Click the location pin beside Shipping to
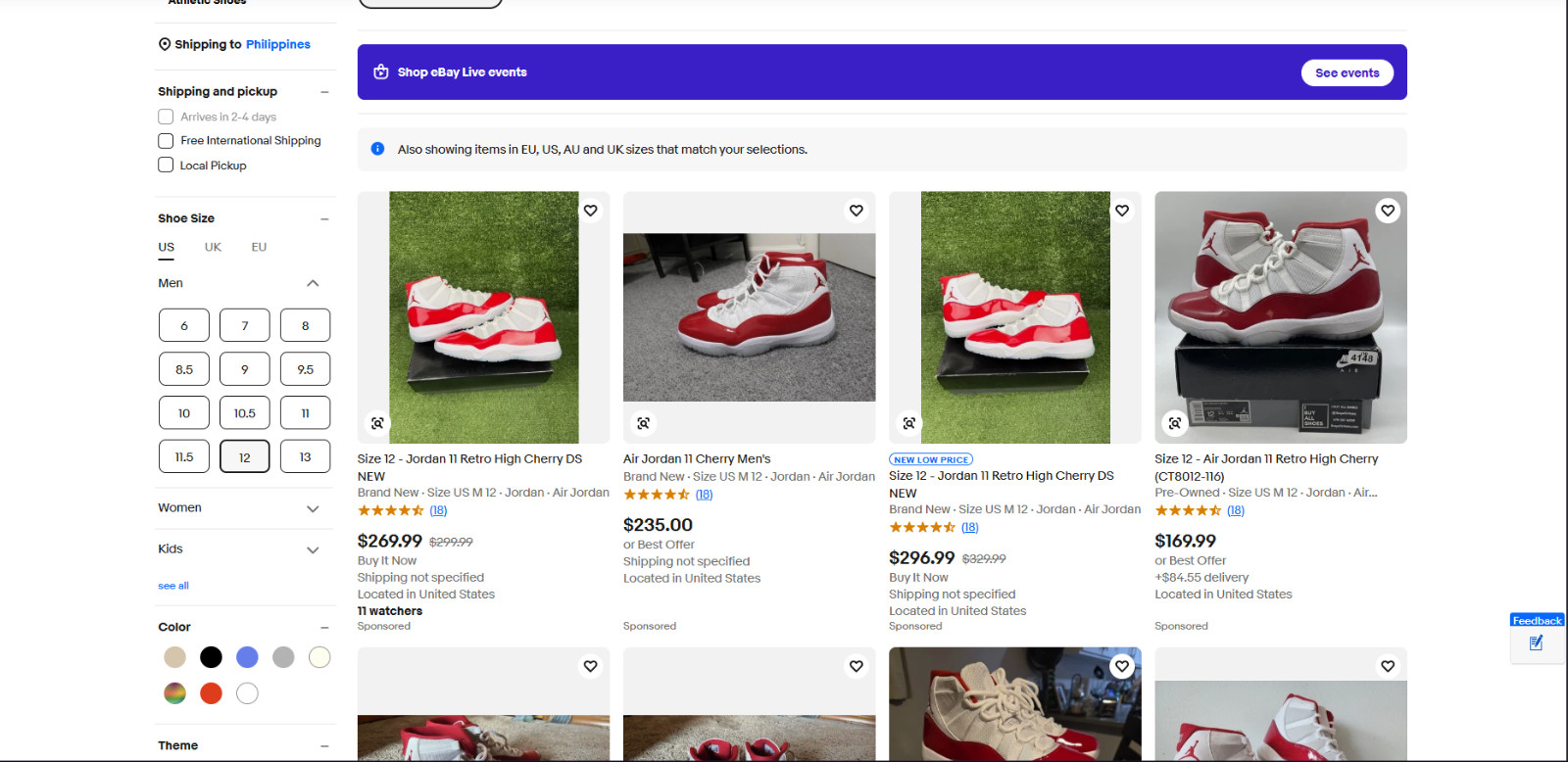Screen dimensions: 1568x762 click(165, 44)
